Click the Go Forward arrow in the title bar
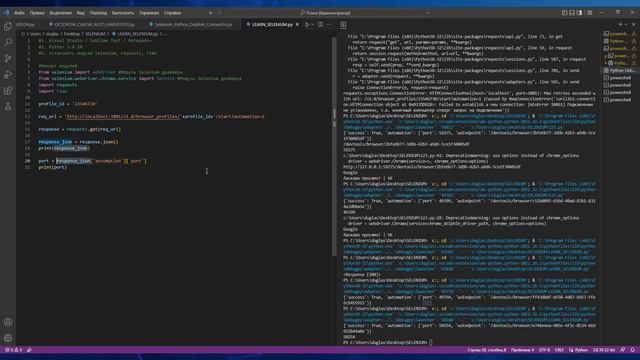 220,13
